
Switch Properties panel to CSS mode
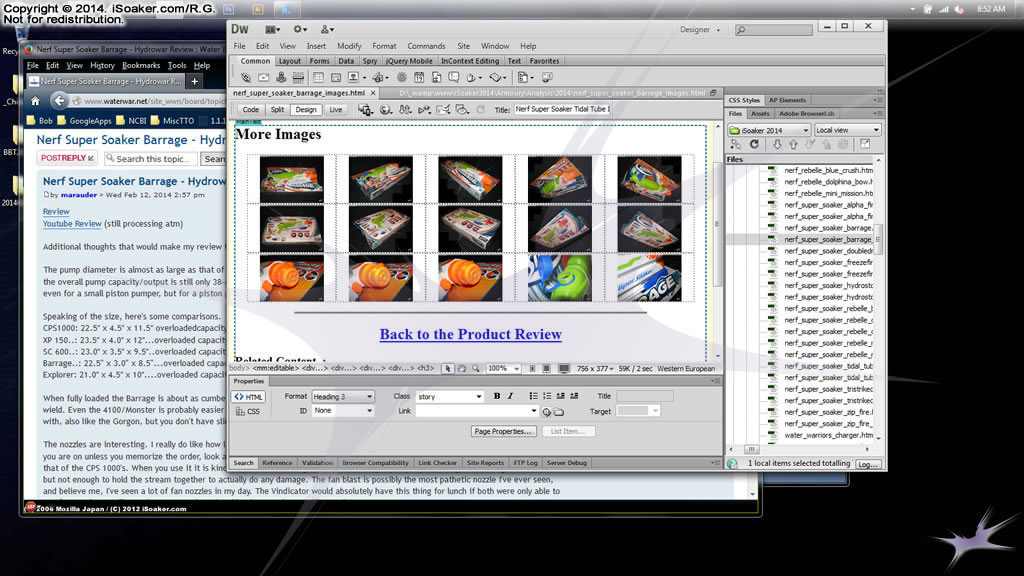point(248,411)
